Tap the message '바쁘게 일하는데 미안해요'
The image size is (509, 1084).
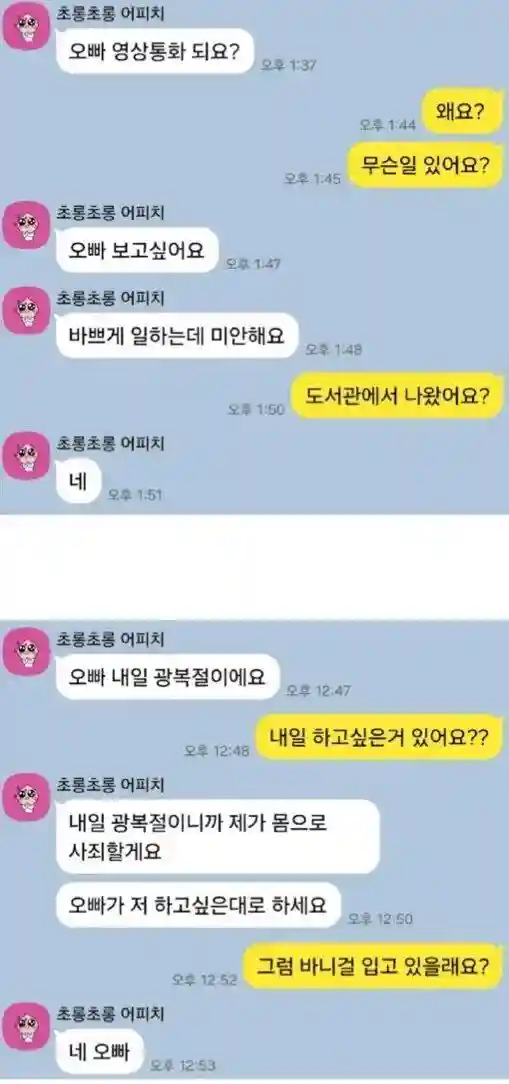pyautogui.click(x=177, y=335)
